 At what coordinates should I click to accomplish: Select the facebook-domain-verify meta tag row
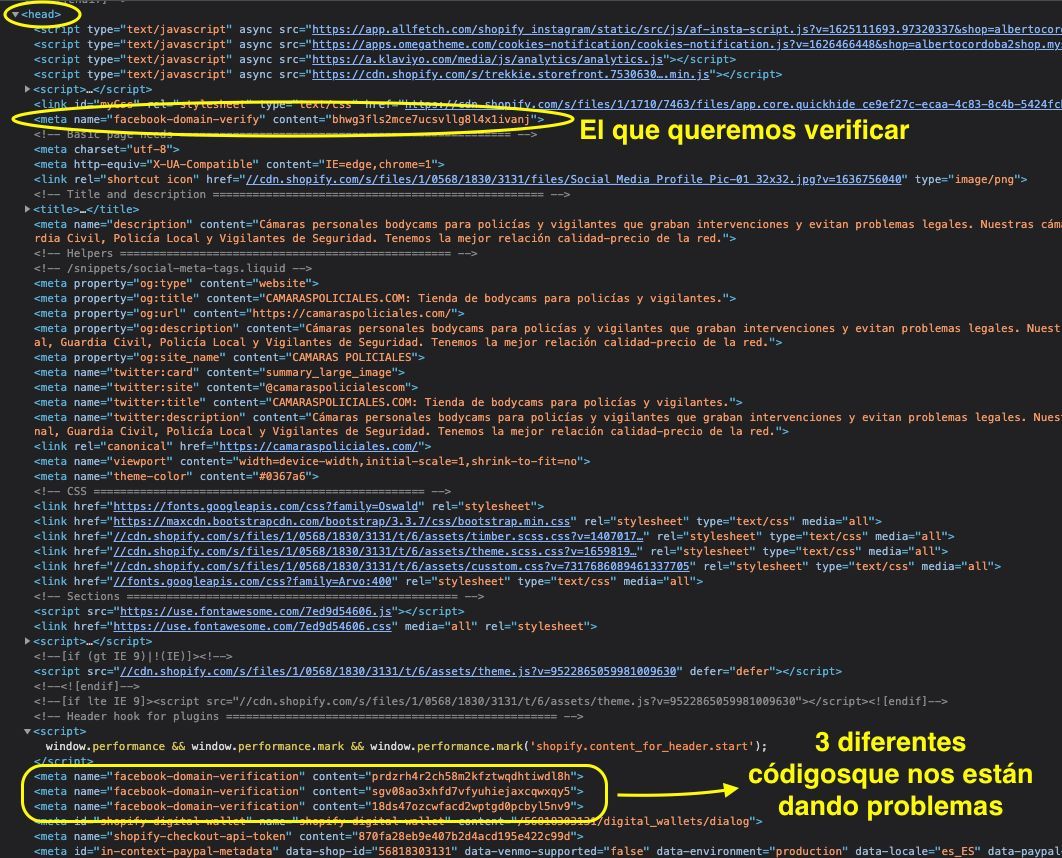pos(289,119)
